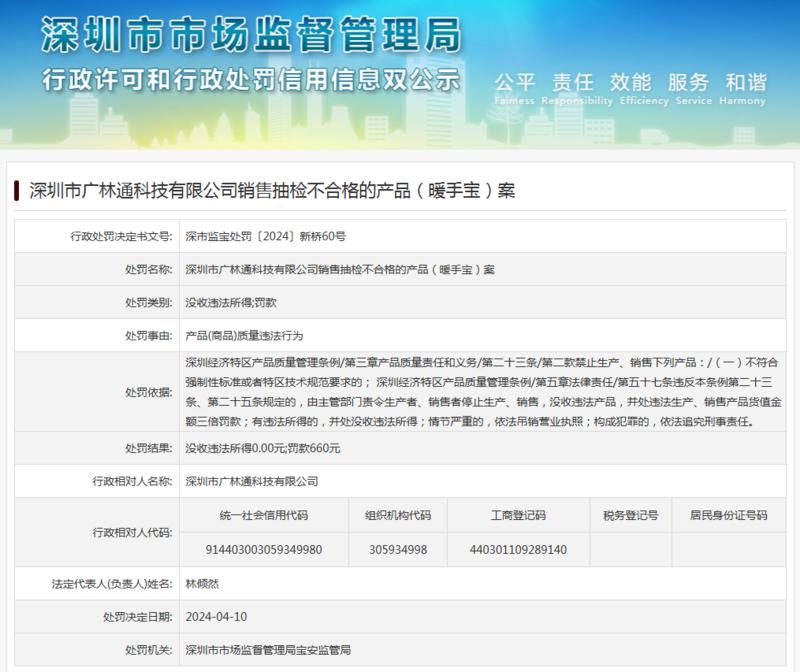Click the 责任 Responsibility slogan in the banner

(577, 88)
